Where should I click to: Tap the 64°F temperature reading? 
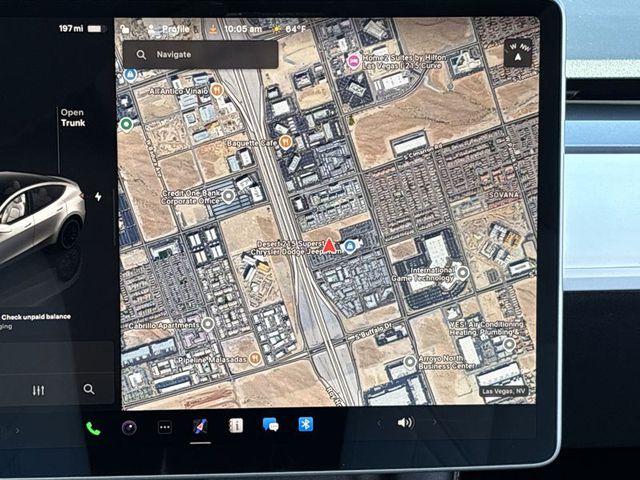tap(296, 29)
